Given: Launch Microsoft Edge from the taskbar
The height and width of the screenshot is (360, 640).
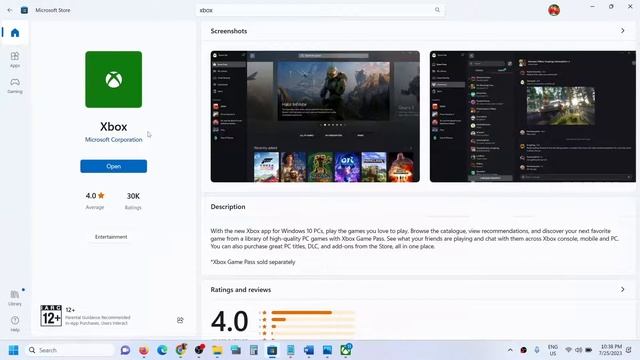Looking at the screenshot, I should (162, 350).
